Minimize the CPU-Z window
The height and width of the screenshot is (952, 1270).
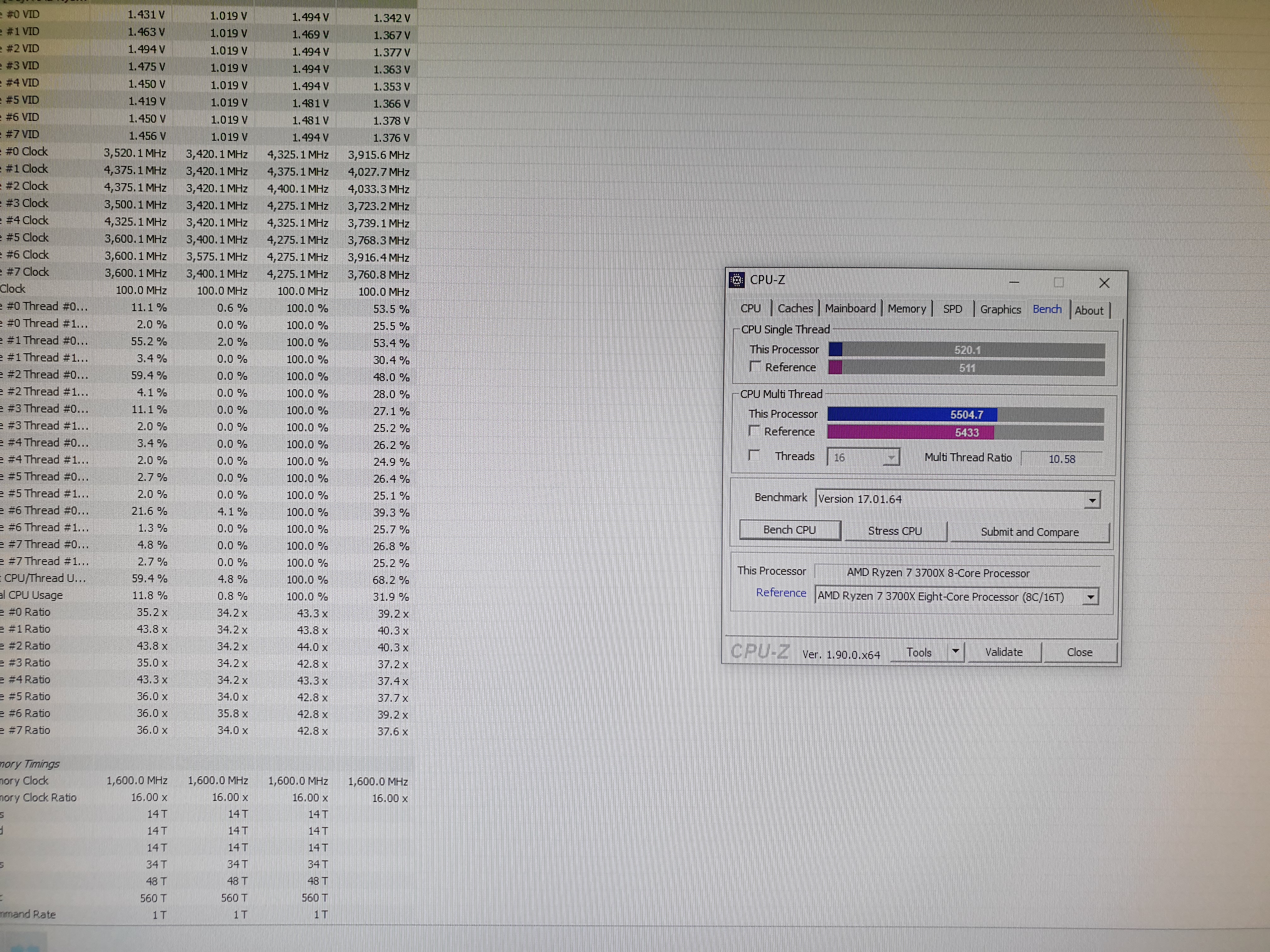click(1014, 282)
